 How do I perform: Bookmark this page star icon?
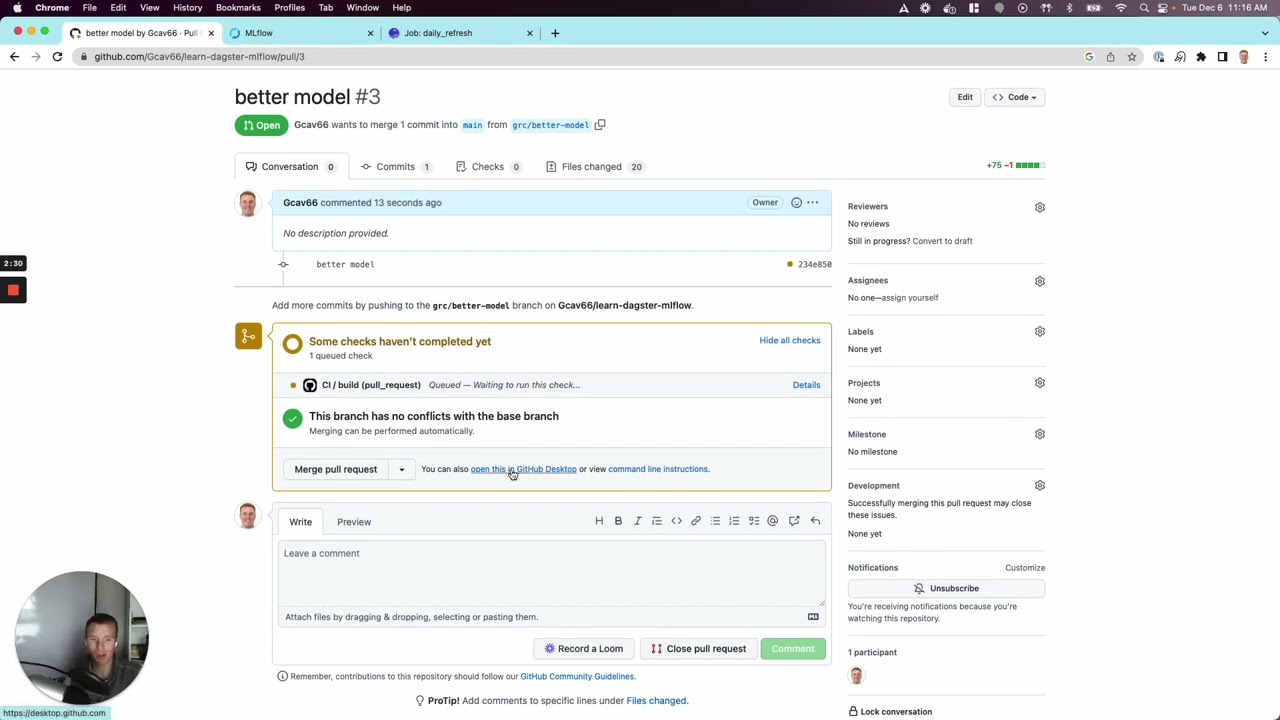[1132, 57]
